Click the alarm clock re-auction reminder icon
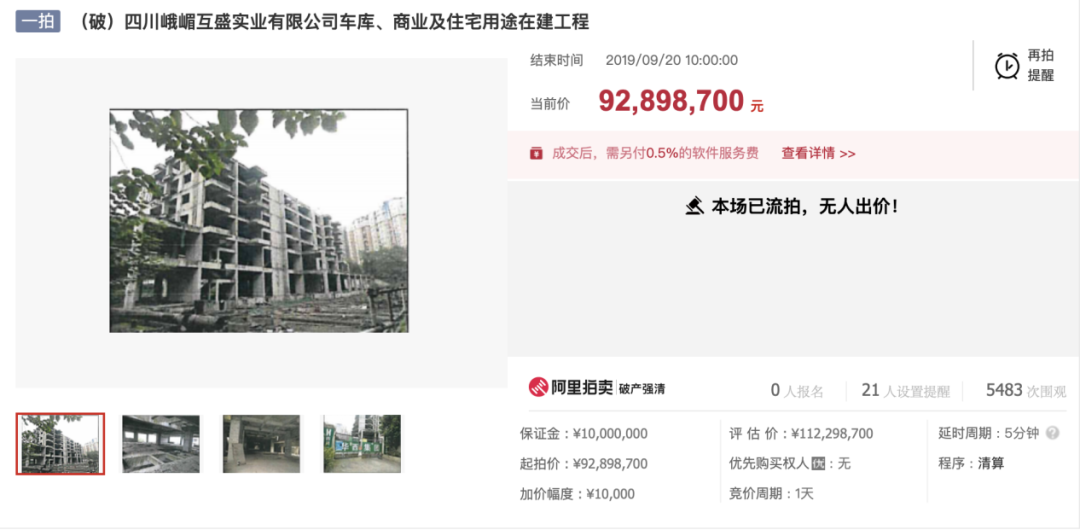1080x530 pixels. tap(1007, 66)
